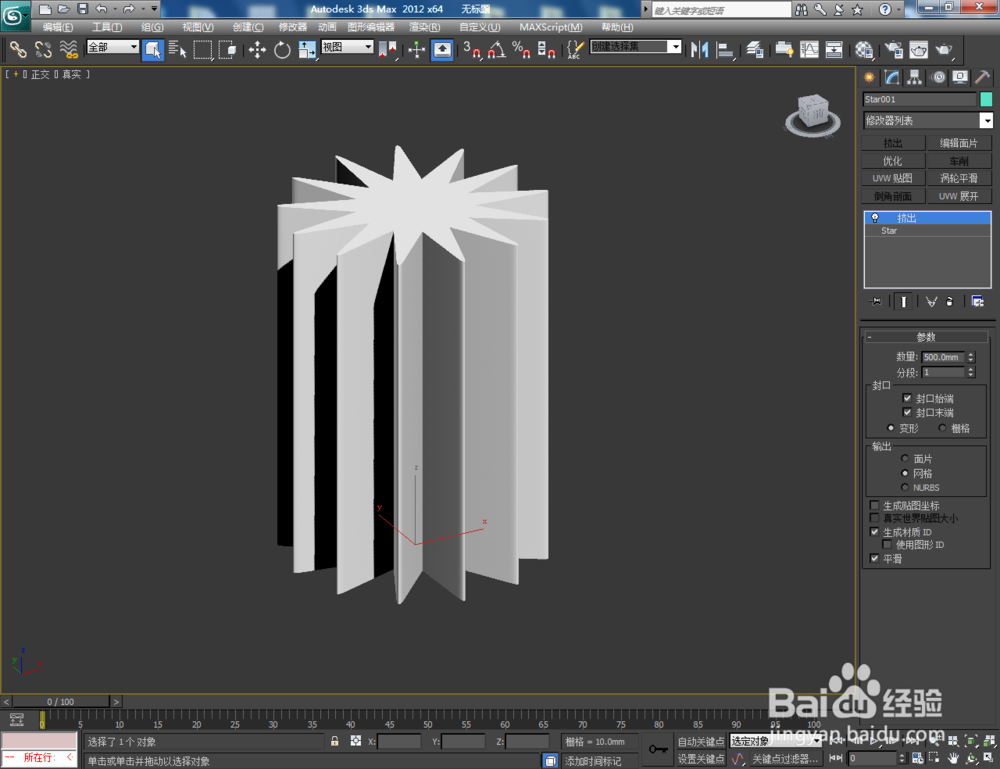Open the 创建(C) Create menu
The width and height of the screenshot is (1000, 769).
[247, 27]
